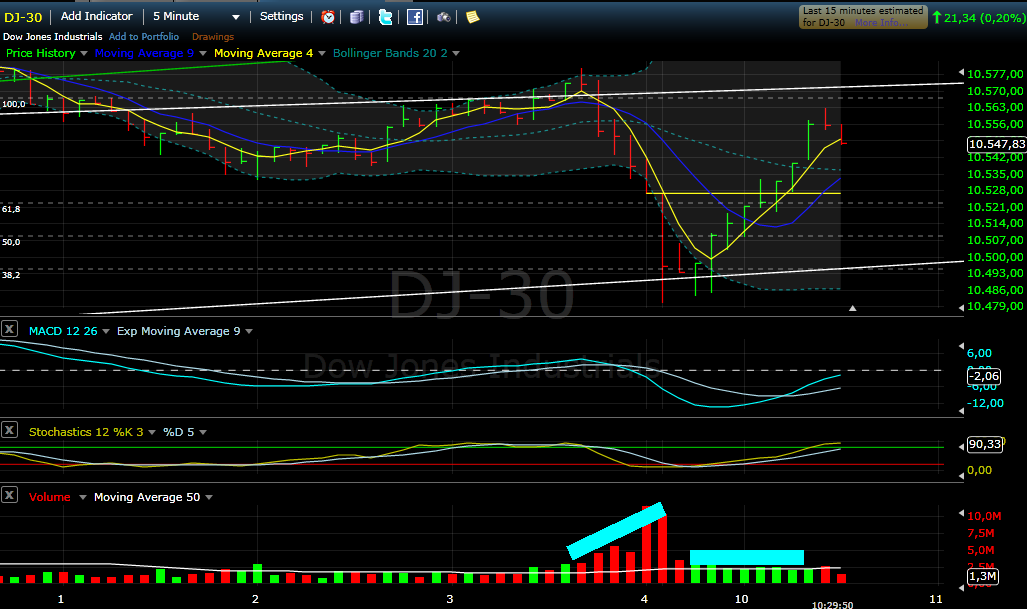Click the -12,00 MACD axis label
Viewport: 1027px width, 609px height.
pyautogui.click(x=985, y=403)
